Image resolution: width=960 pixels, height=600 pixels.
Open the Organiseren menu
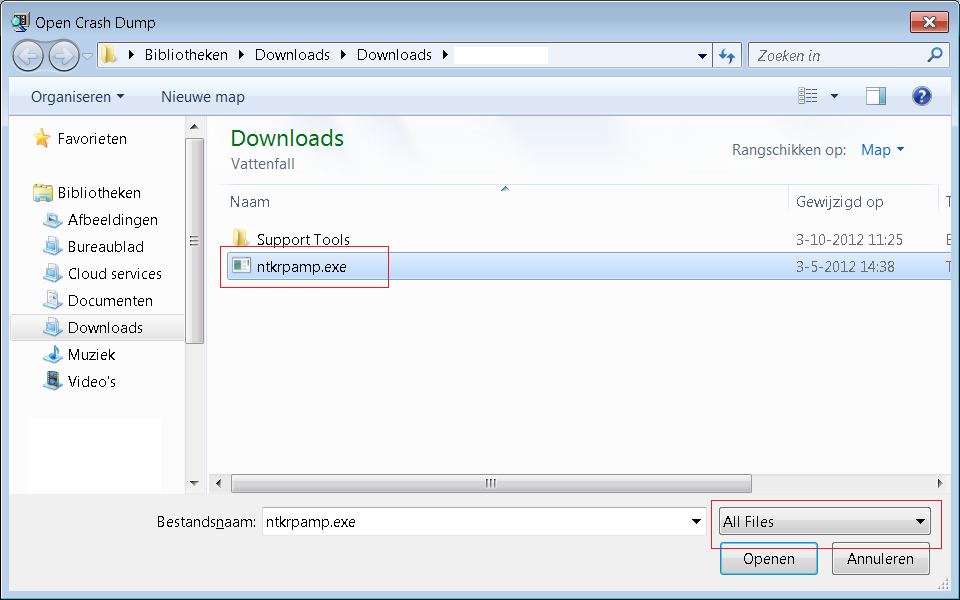click(77, 97)
